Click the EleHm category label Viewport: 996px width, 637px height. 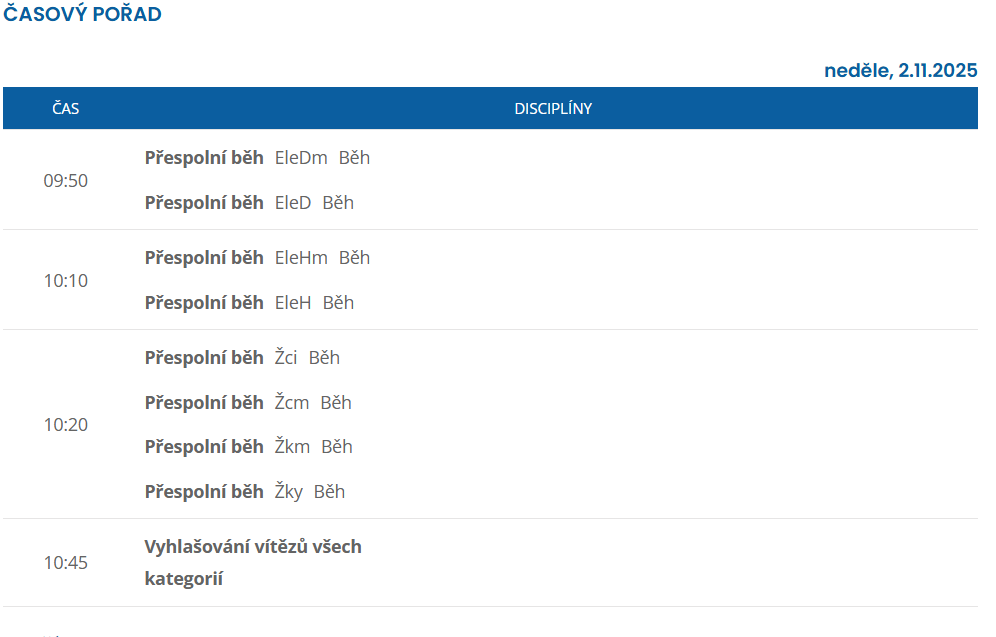tap(301, 258)
